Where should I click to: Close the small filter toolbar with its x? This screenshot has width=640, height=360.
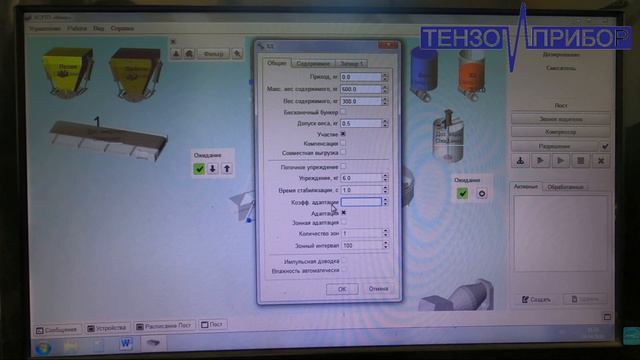coord(173,42)
